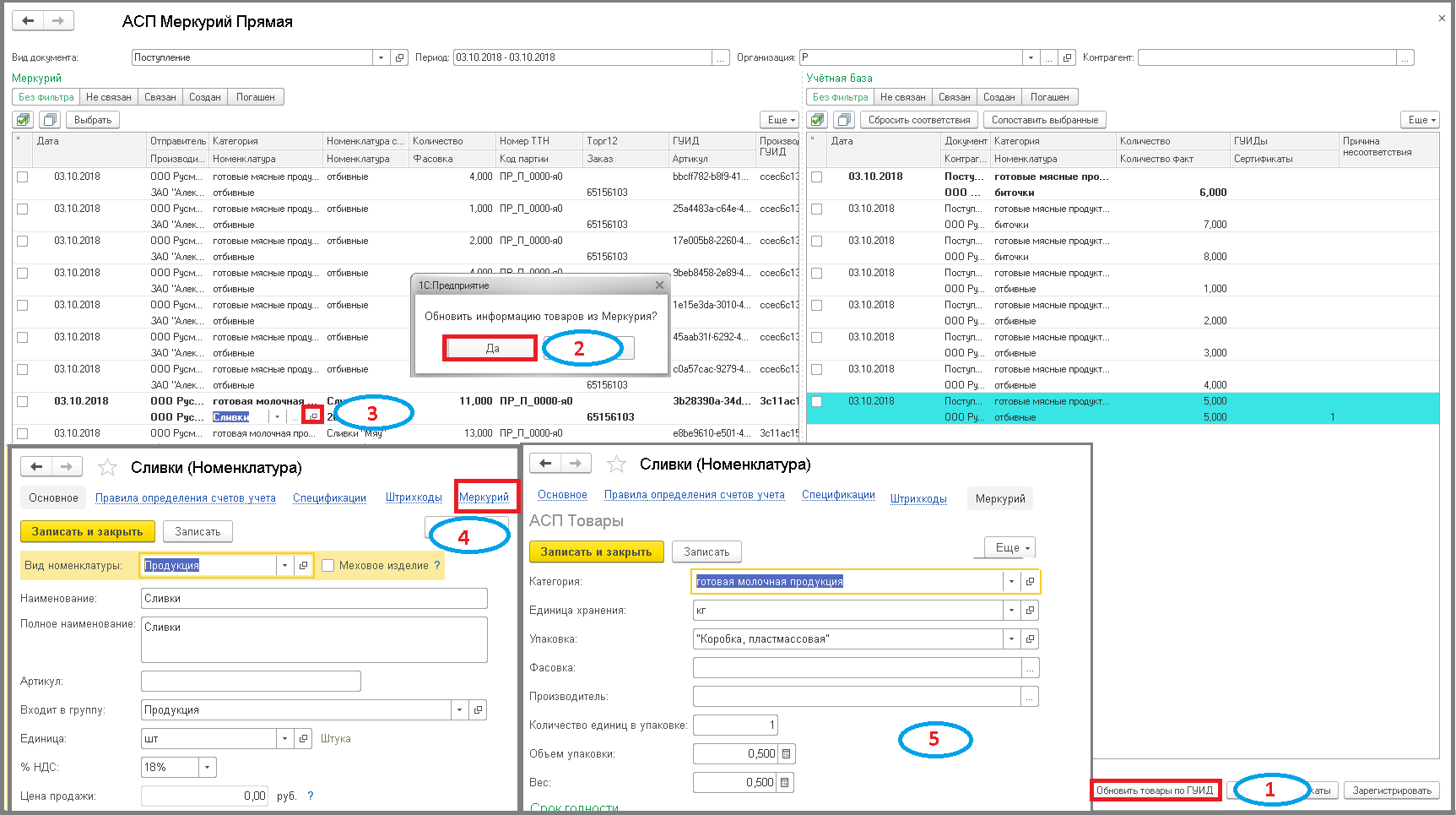Open Спецификации tab in left Сливки form
Screen dimensions: 1456x815
(x=329, y=497)
